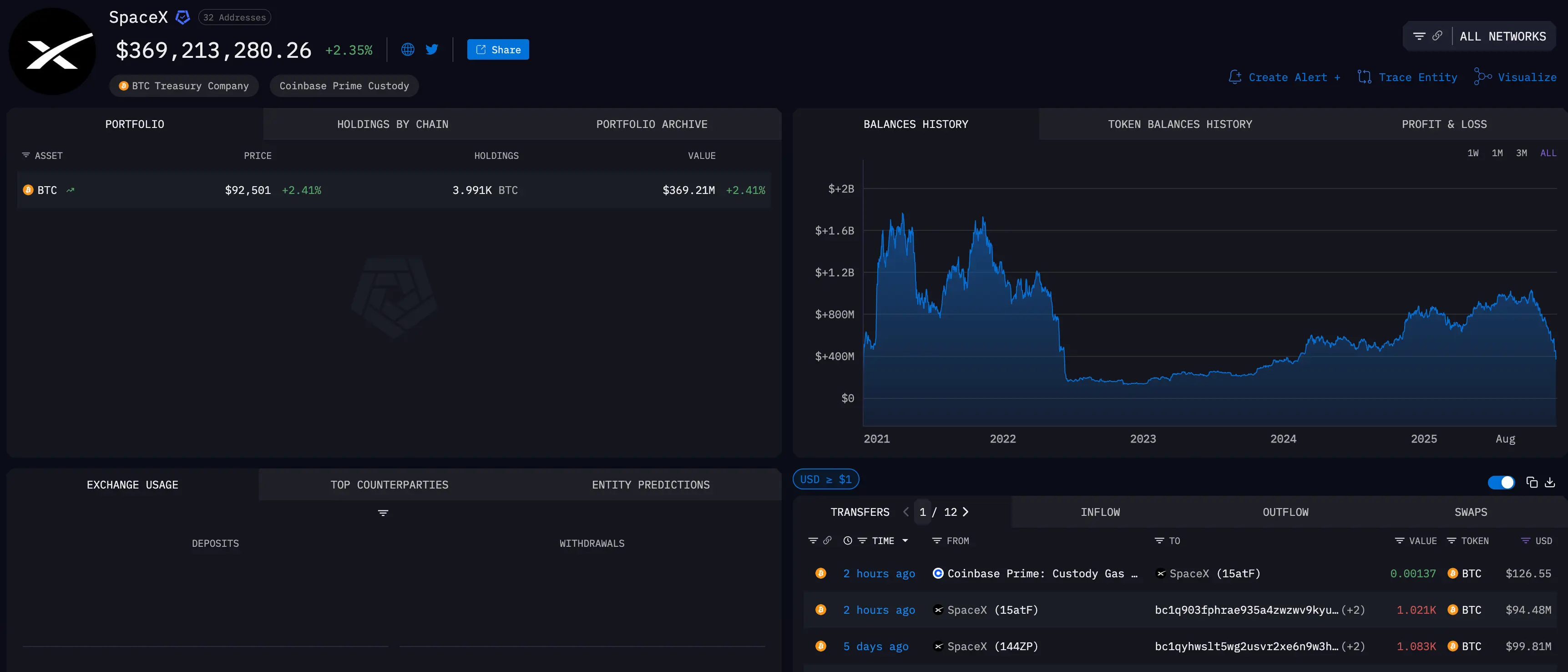Viewport: 1568px width, 672px height.
Task: Open the TIME sort dropdown
Action: pos(905,541)
